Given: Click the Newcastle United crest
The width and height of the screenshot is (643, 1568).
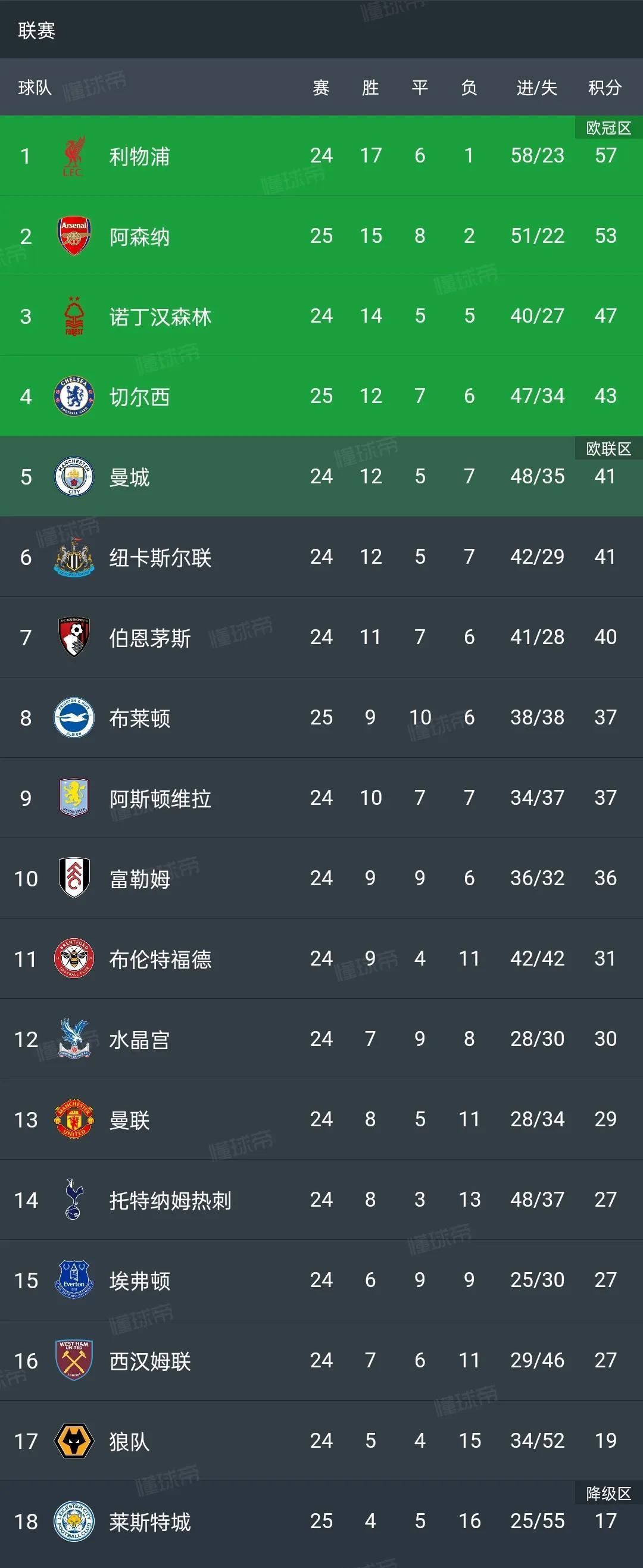Looking at the screenshot, I should coord(74,557).
